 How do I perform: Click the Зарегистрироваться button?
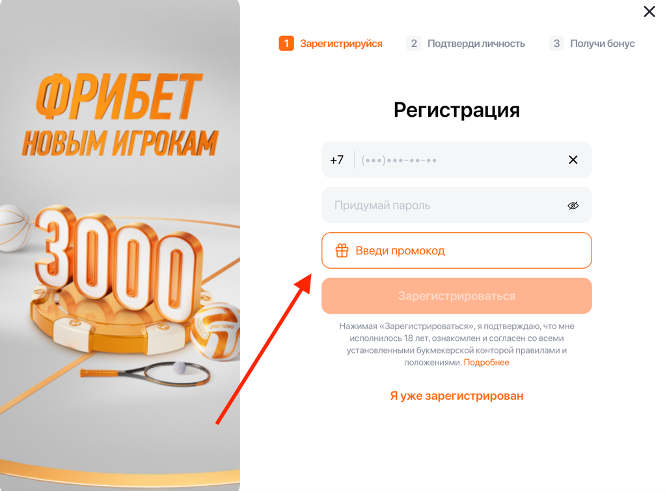click(456, 296)
